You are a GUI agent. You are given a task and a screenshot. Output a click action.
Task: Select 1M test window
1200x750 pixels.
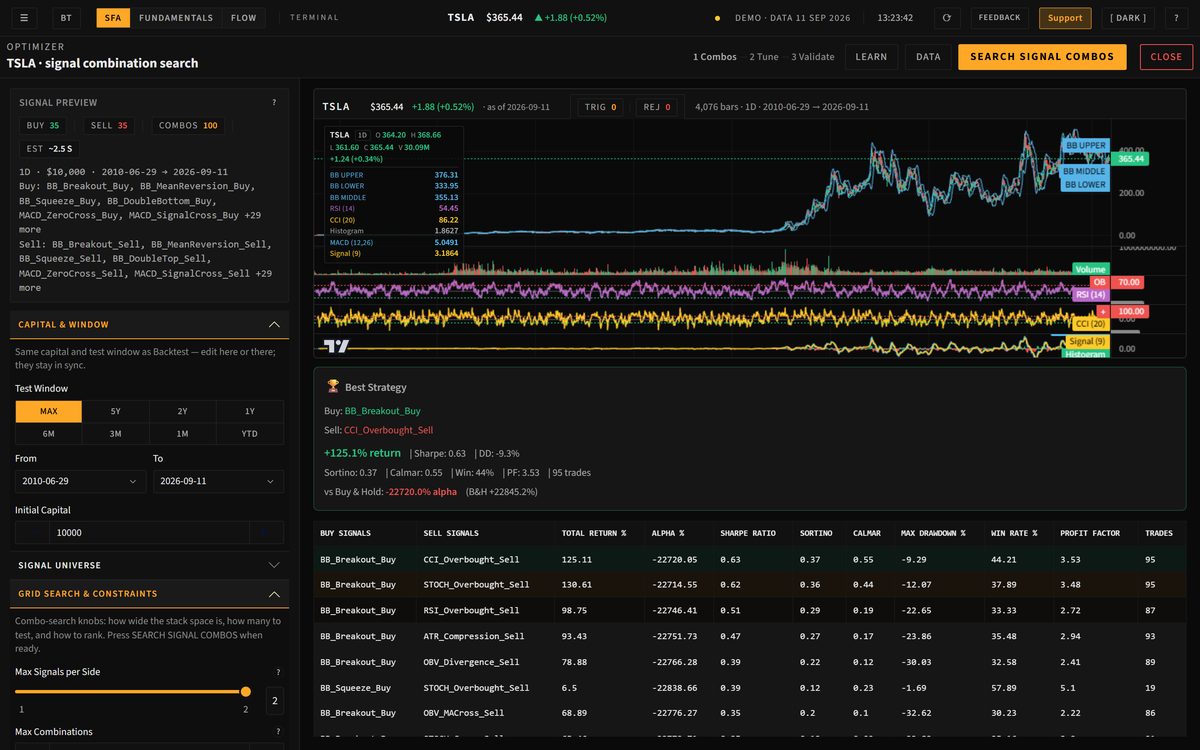coord(183,433)
